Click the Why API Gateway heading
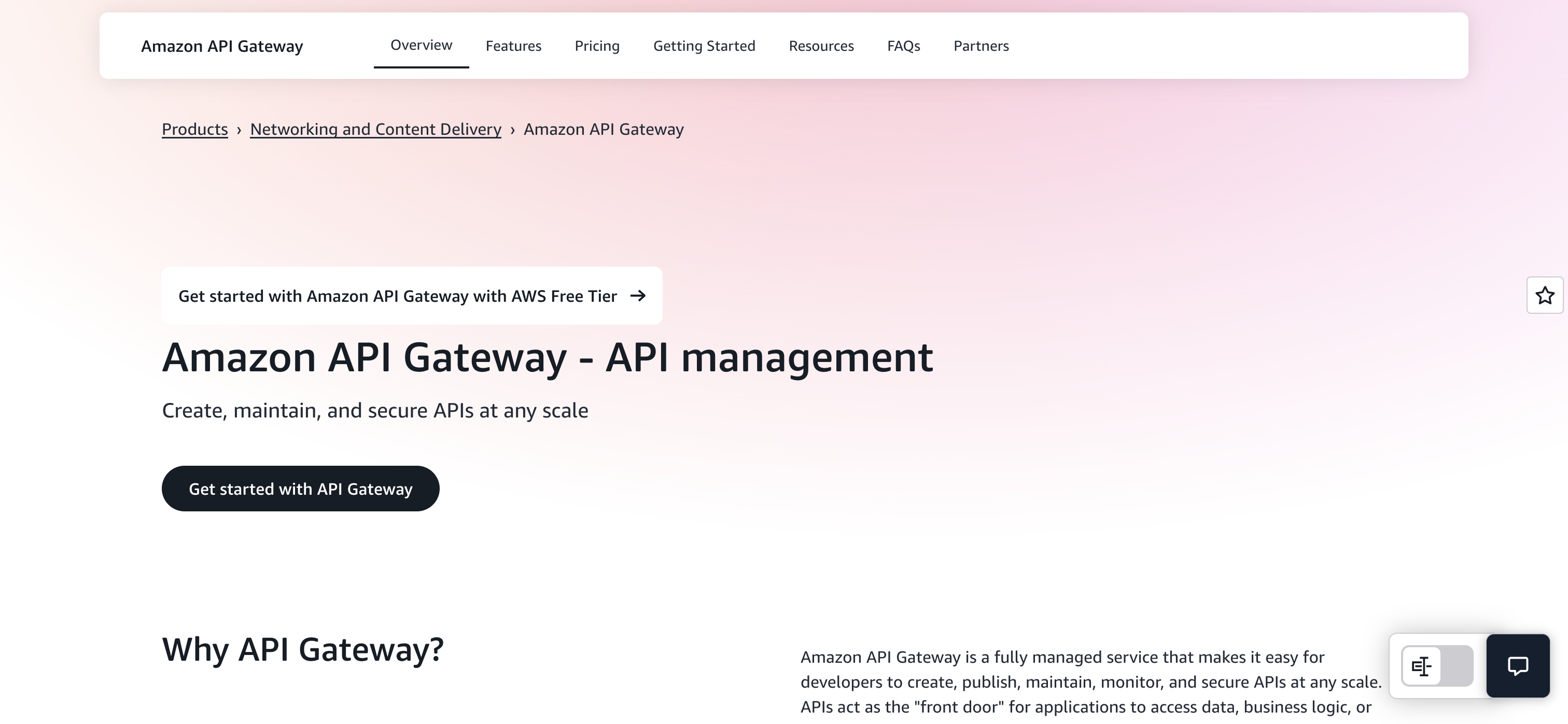Viewport: 1568px width, 724px height. 302,649
